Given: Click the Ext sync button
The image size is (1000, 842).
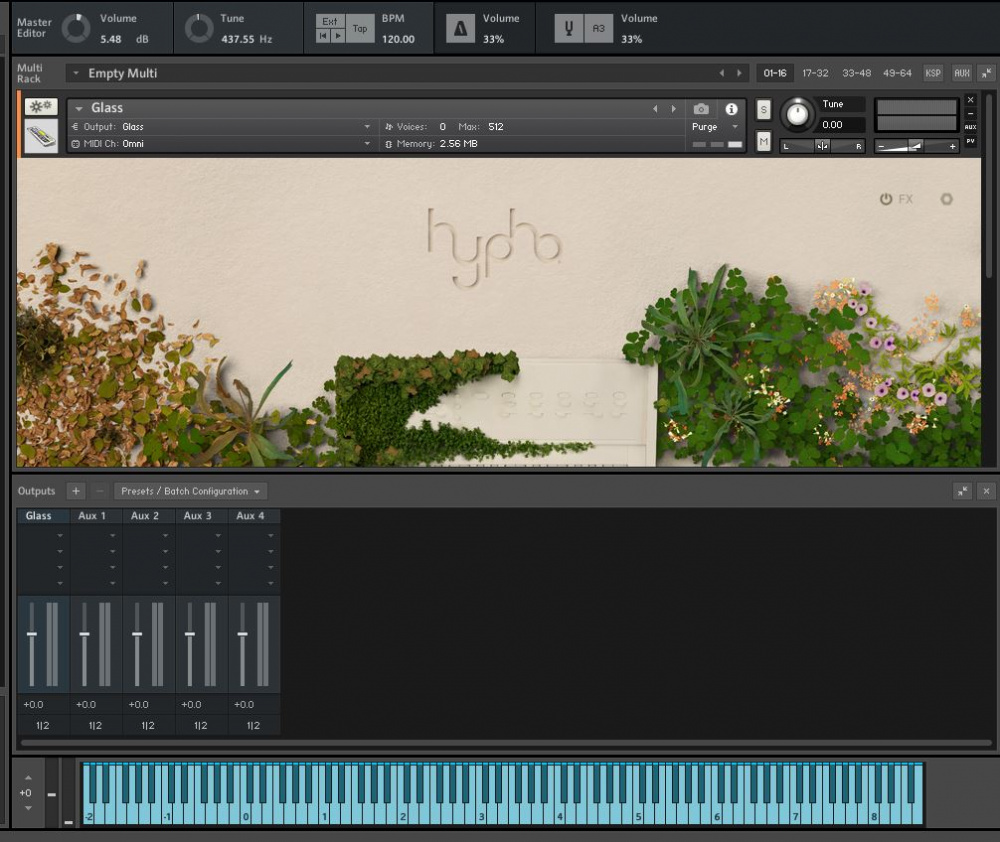Looking at the screenshot, I should click(x=329, y=21).
